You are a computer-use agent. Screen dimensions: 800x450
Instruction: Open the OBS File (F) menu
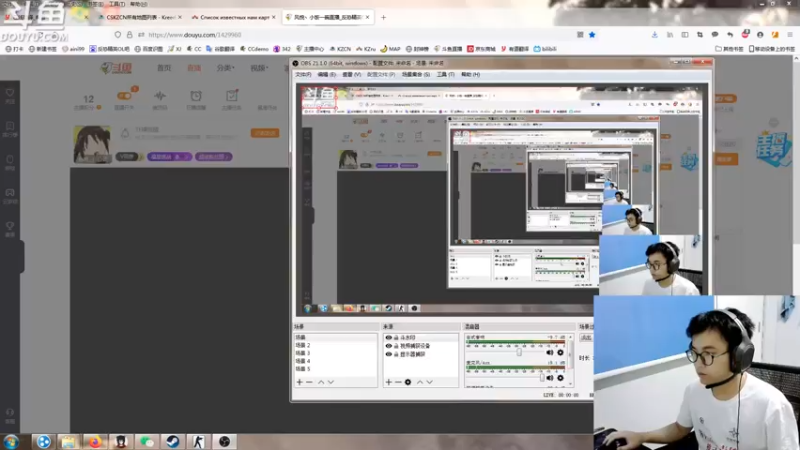pos(303,74)
